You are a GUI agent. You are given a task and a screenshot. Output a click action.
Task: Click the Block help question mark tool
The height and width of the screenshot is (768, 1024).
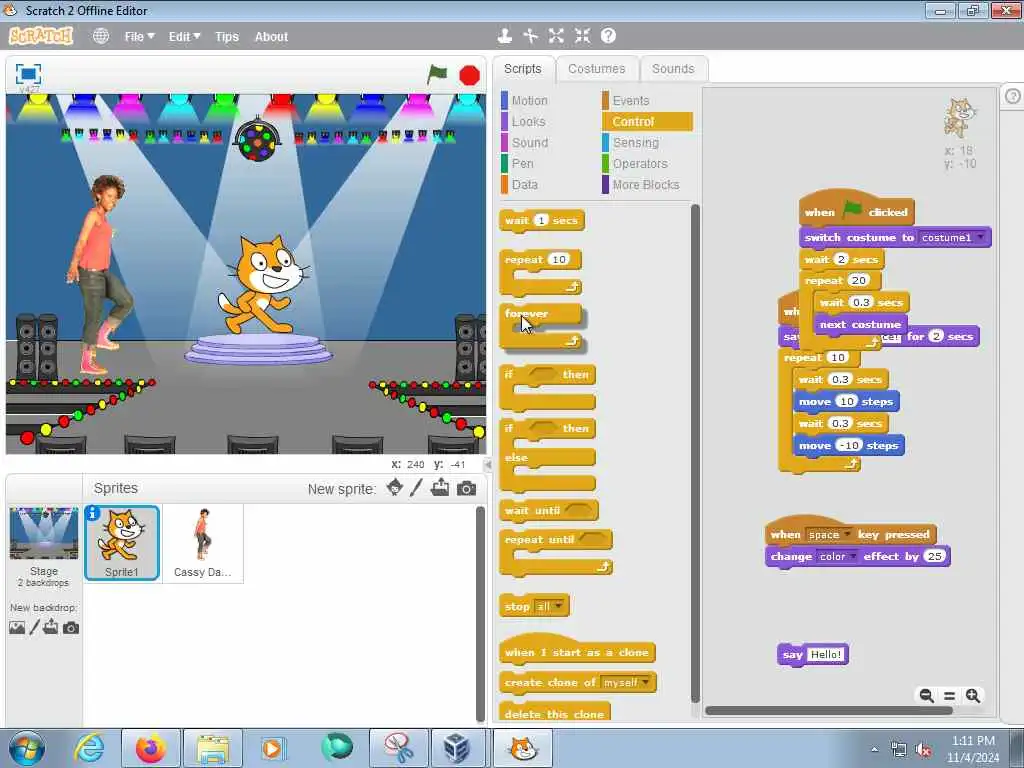pos(608,36)
